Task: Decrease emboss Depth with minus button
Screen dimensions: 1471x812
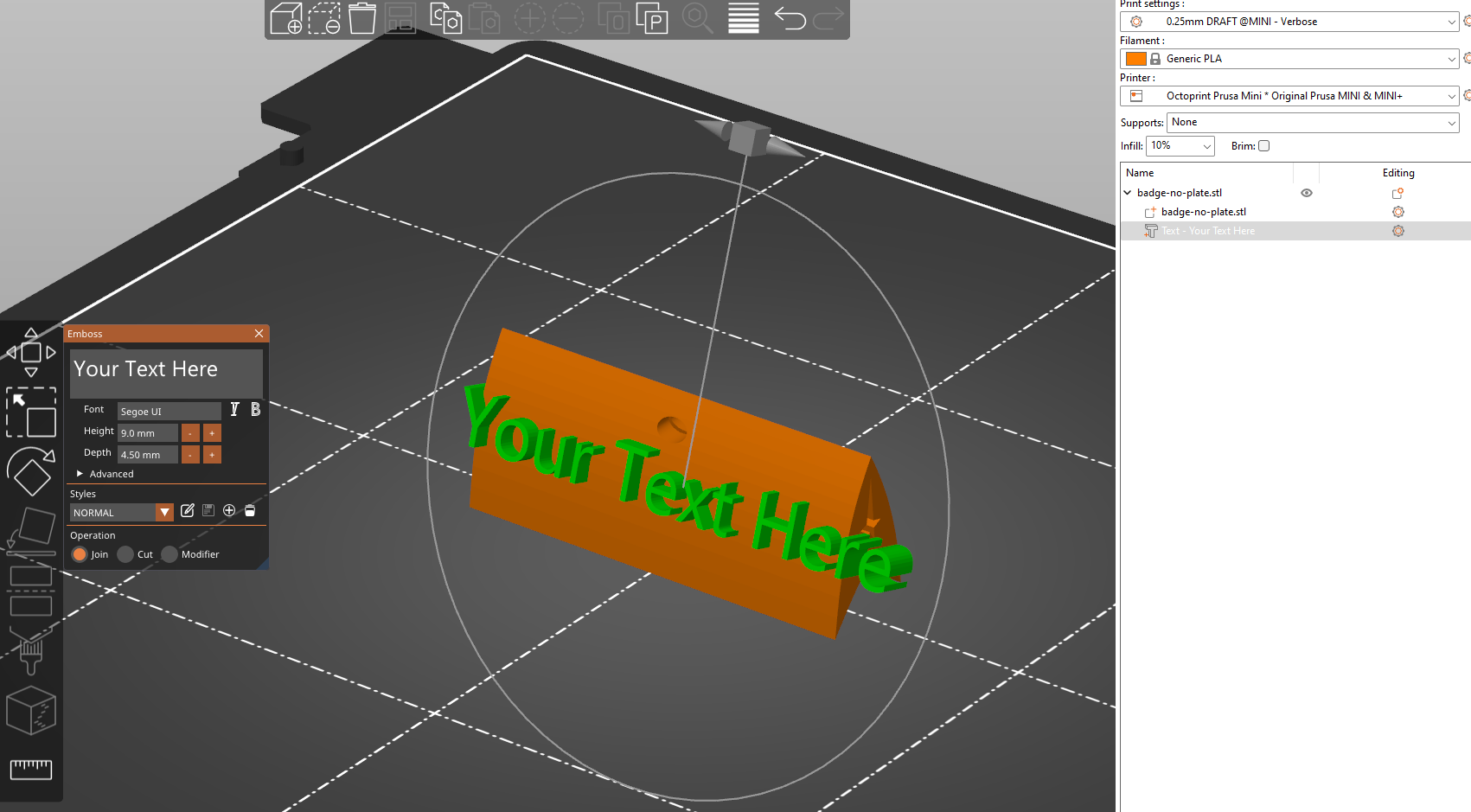Action: pyautogui.click(x=190, y=454)
